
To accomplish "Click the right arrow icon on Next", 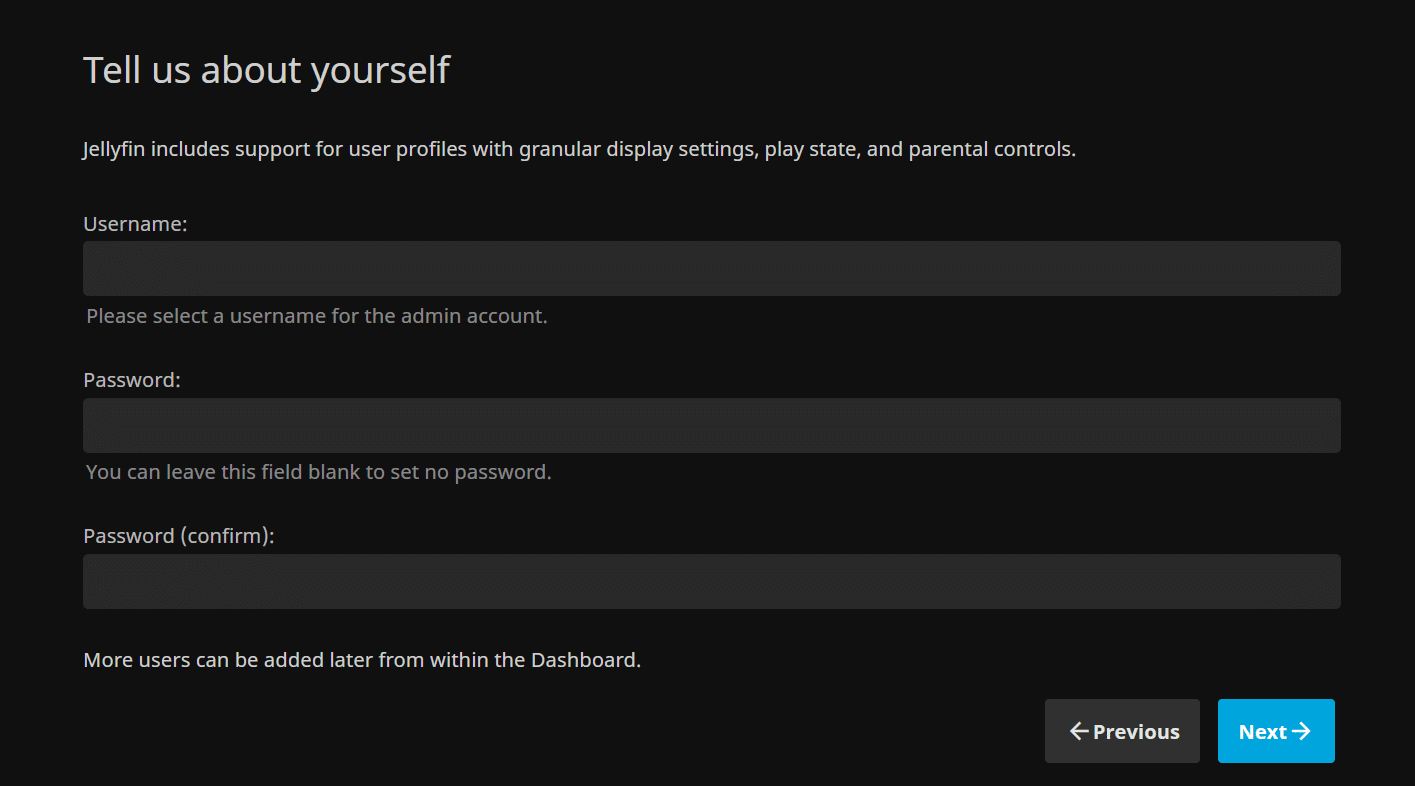I will click(x=1301, y=731).
